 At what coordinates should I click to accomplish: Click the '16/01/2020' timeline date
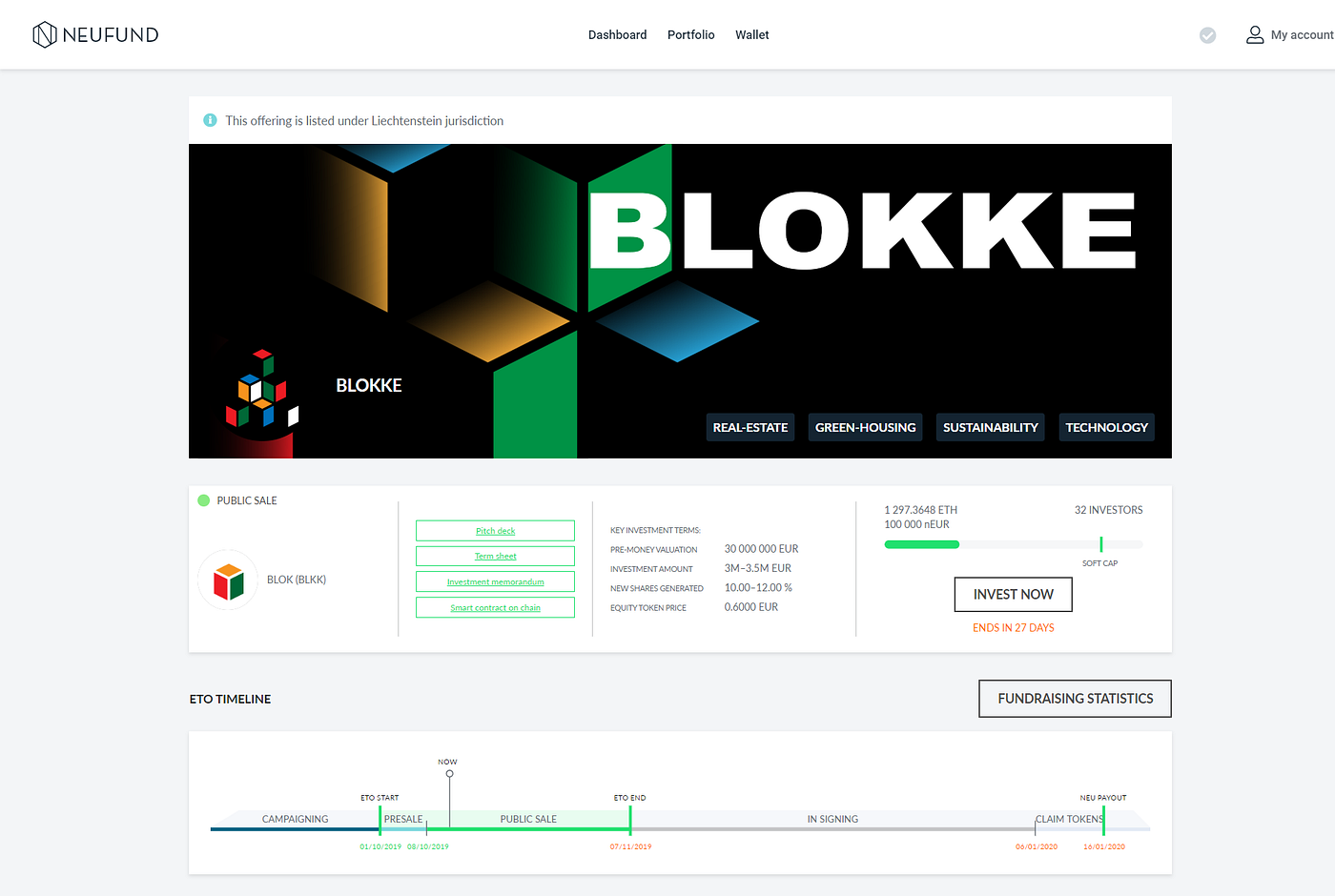click(1104, 846)
